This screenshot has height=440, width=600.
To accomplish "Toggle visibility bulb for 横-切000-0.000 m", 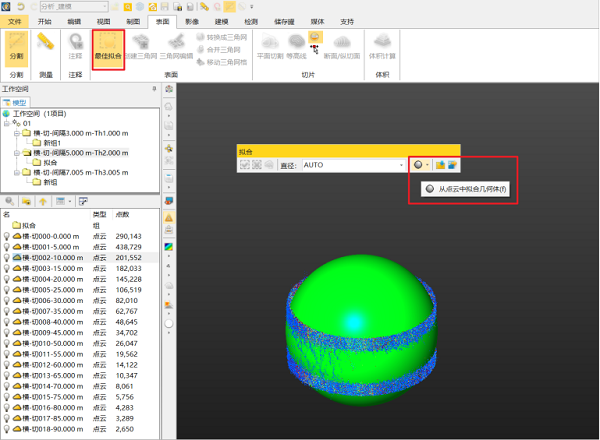I will point(7,236).
